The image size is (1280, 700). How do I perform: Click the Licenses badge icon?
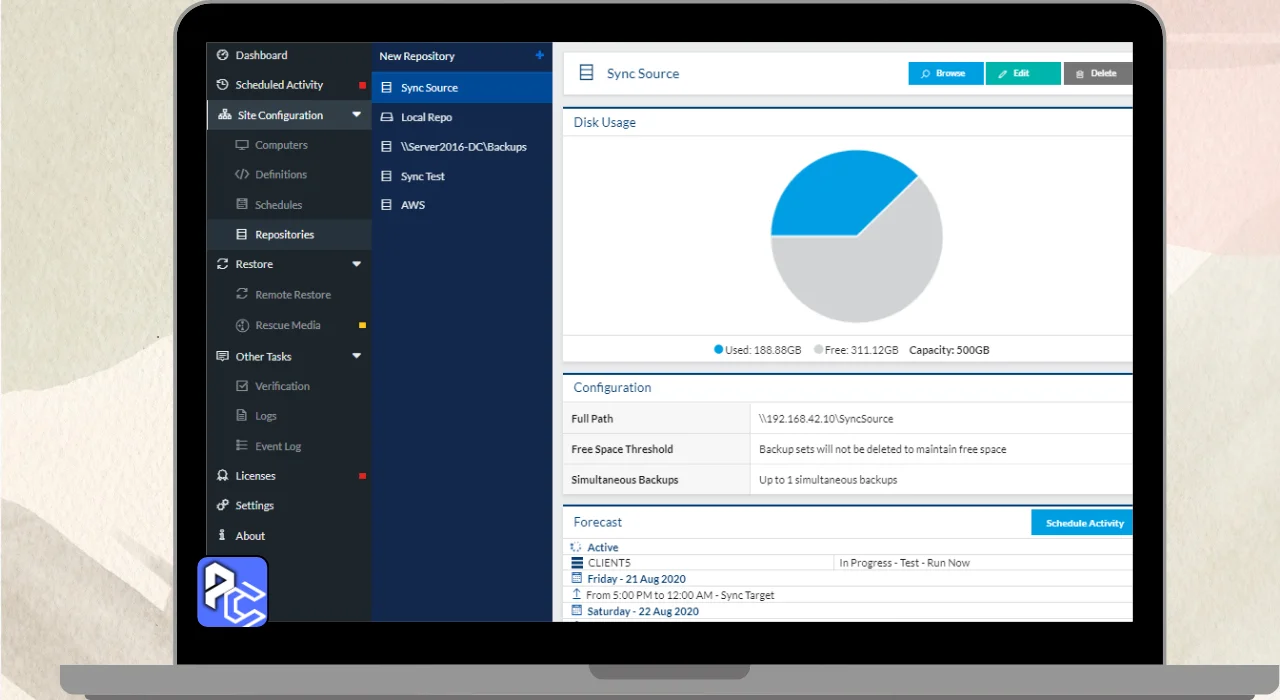[x=223, y=476]
